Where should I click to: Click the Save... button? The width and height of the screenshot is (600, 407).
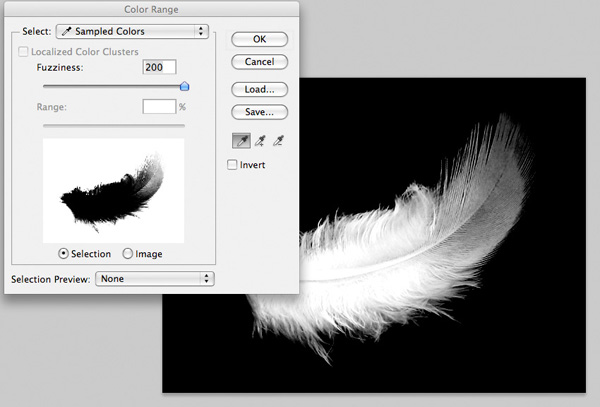pos(260,111)
